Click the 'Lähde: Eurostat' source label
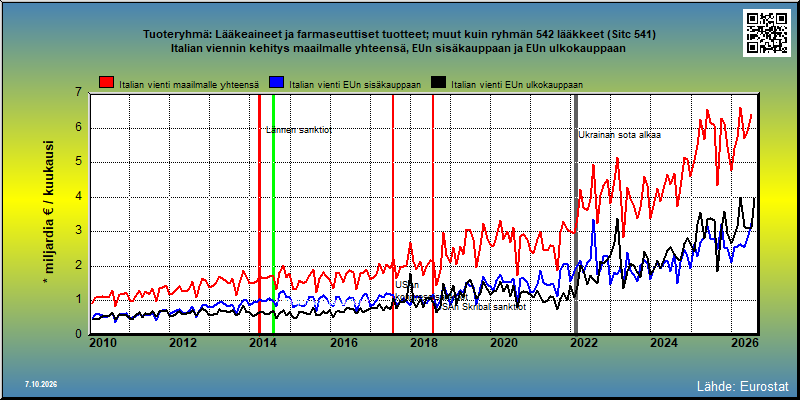The width and height of the screenshot is (800, 400). [743, 385]
